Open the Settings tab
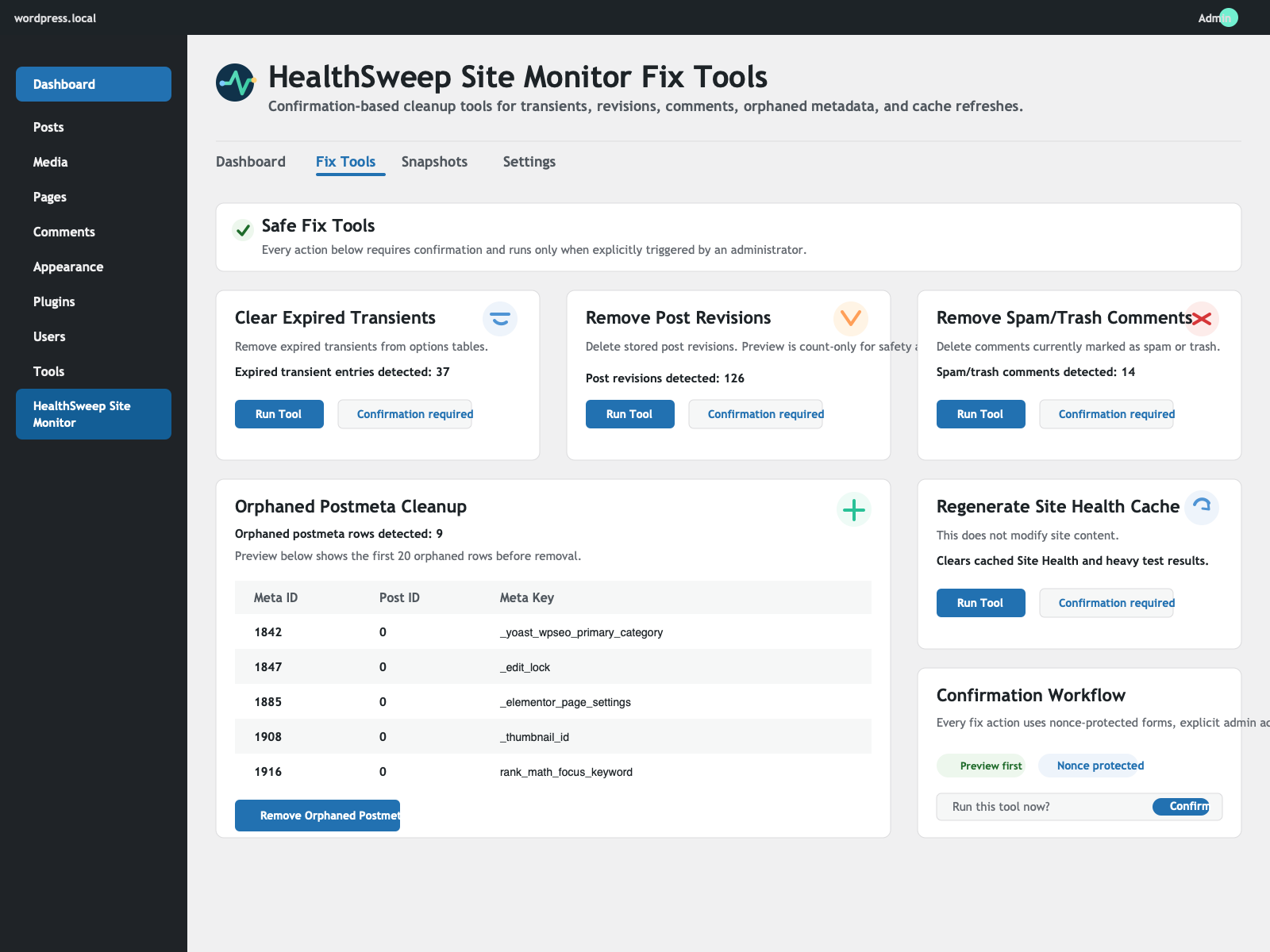The image size is (1270, 952). [x=529, y=162]
